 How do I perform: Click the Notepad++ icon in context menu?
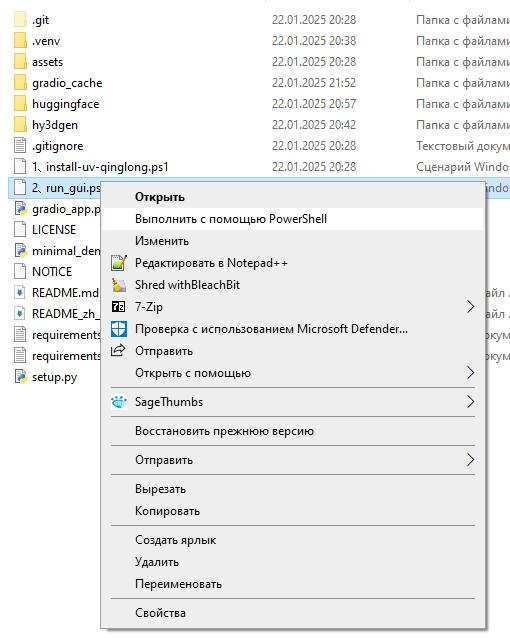coord(119,263)
